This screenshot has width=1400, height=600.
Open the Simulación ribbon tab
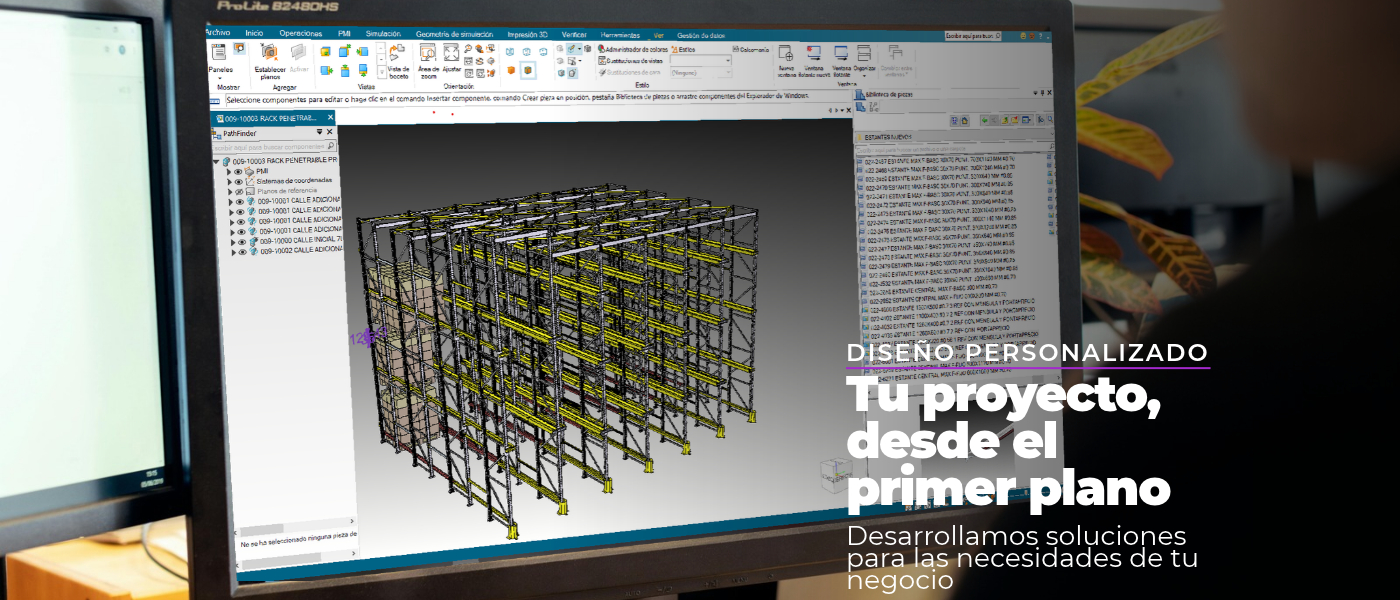pos(383,33)
